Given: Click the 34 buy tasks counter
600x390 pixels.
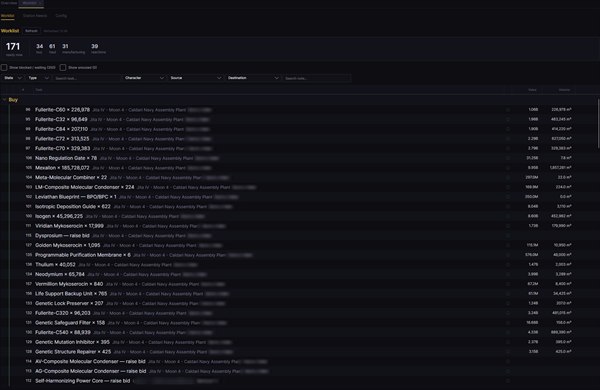Looking at the screenshot, I should pyautogui.click(x=39, y=48).
